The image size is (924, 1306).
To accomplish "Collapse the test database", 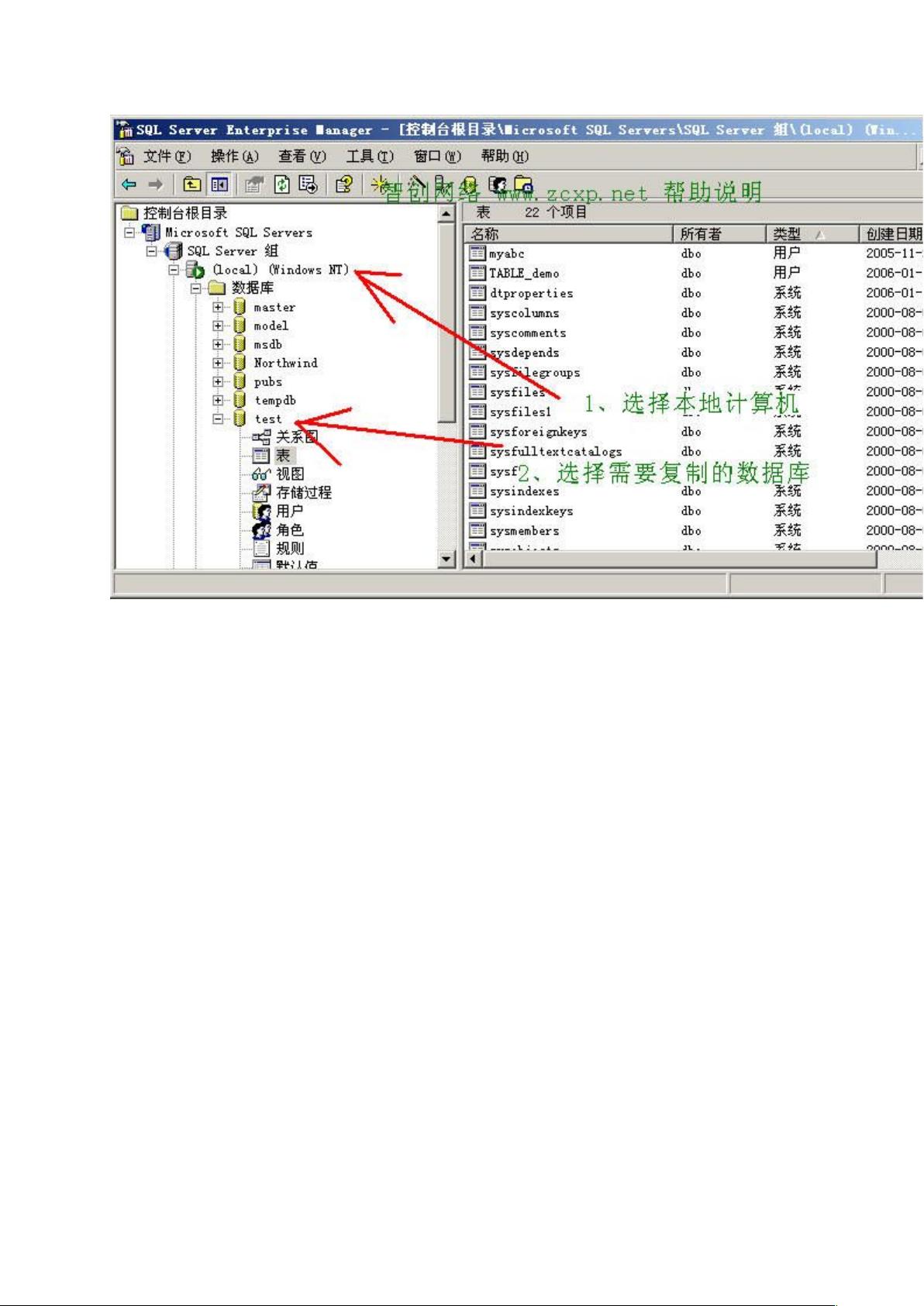I will coord(218,419).
